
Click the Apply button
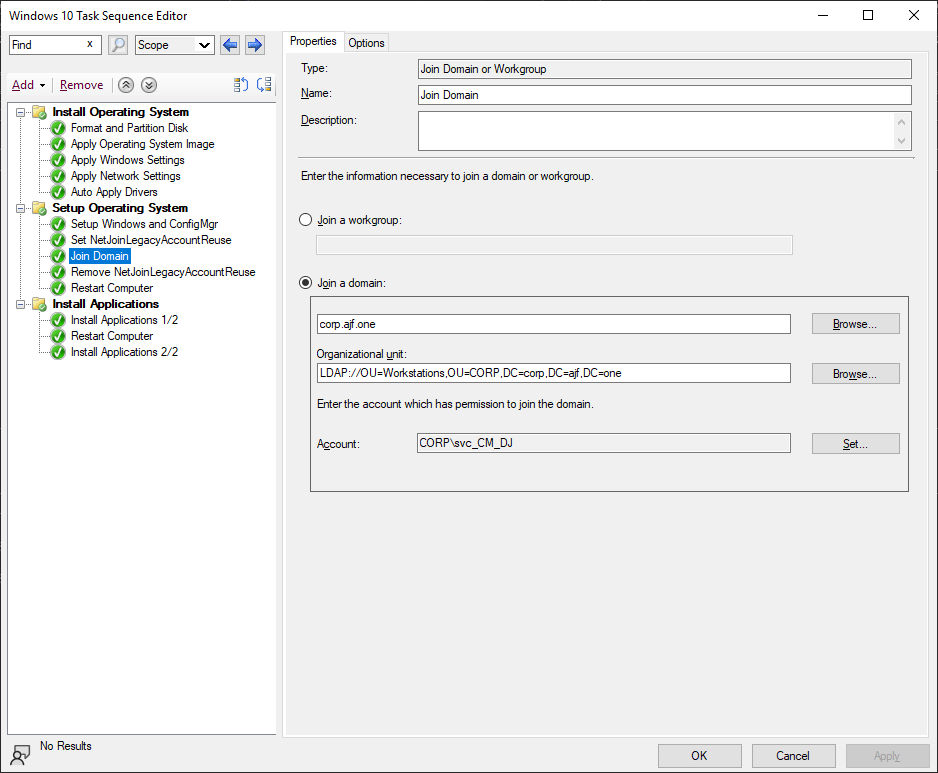tap(887, 756)
